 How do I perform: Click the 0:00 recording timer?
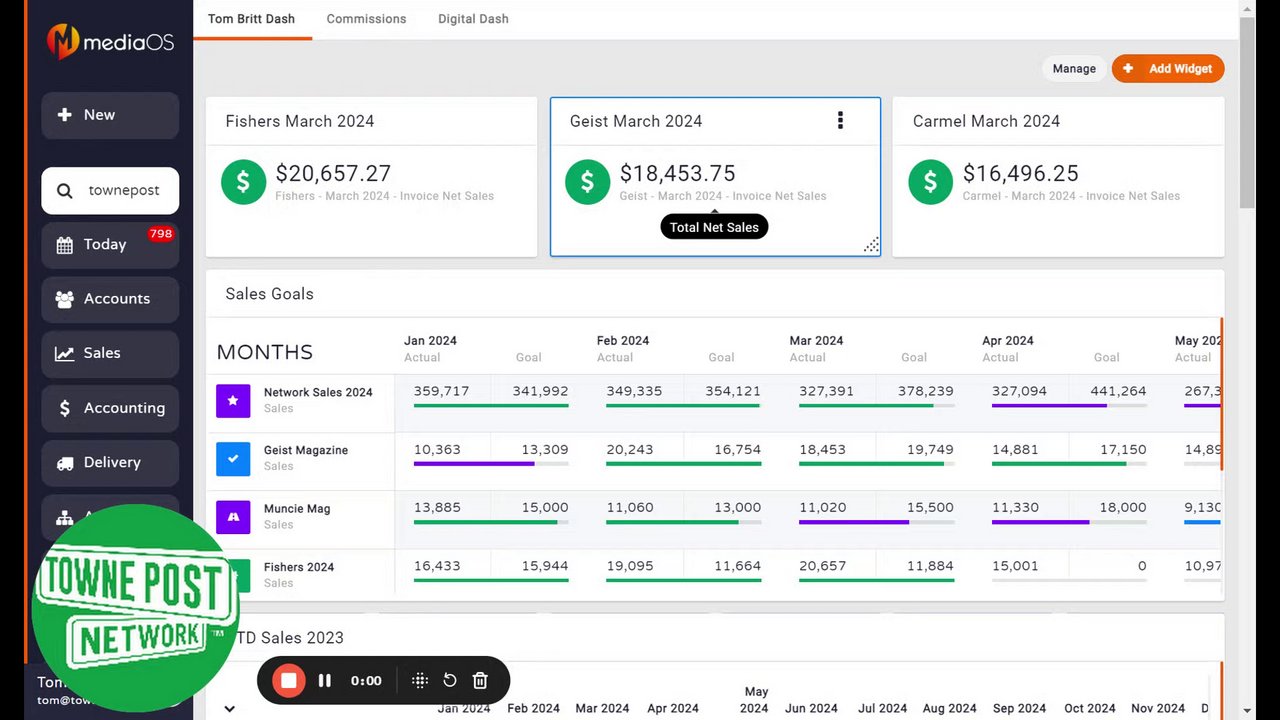tap(366, 681)
